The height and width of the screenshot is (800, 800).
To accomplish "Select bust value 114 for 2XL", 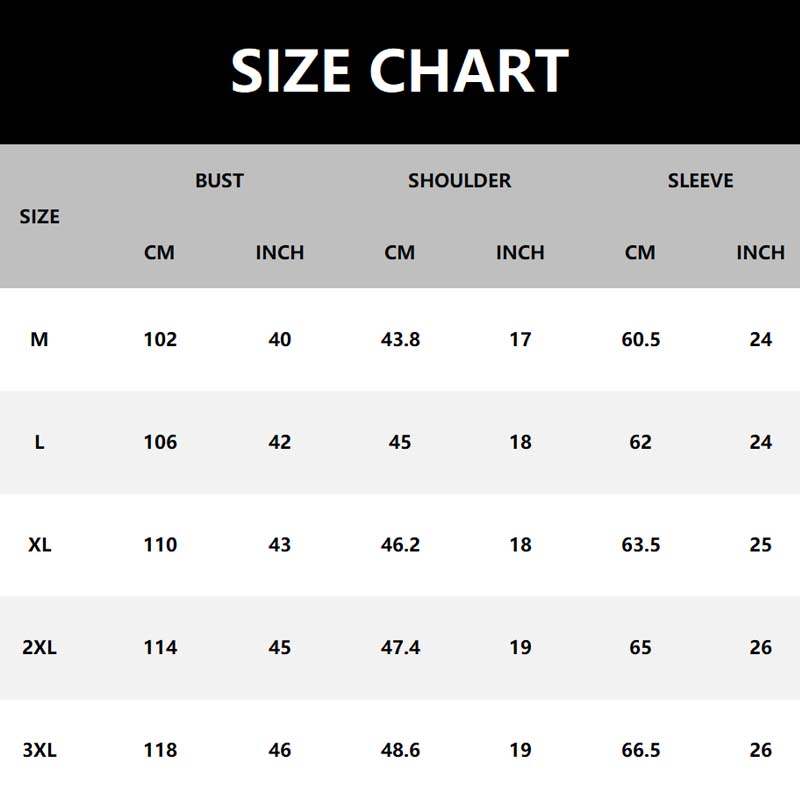I will coord(160,648).
